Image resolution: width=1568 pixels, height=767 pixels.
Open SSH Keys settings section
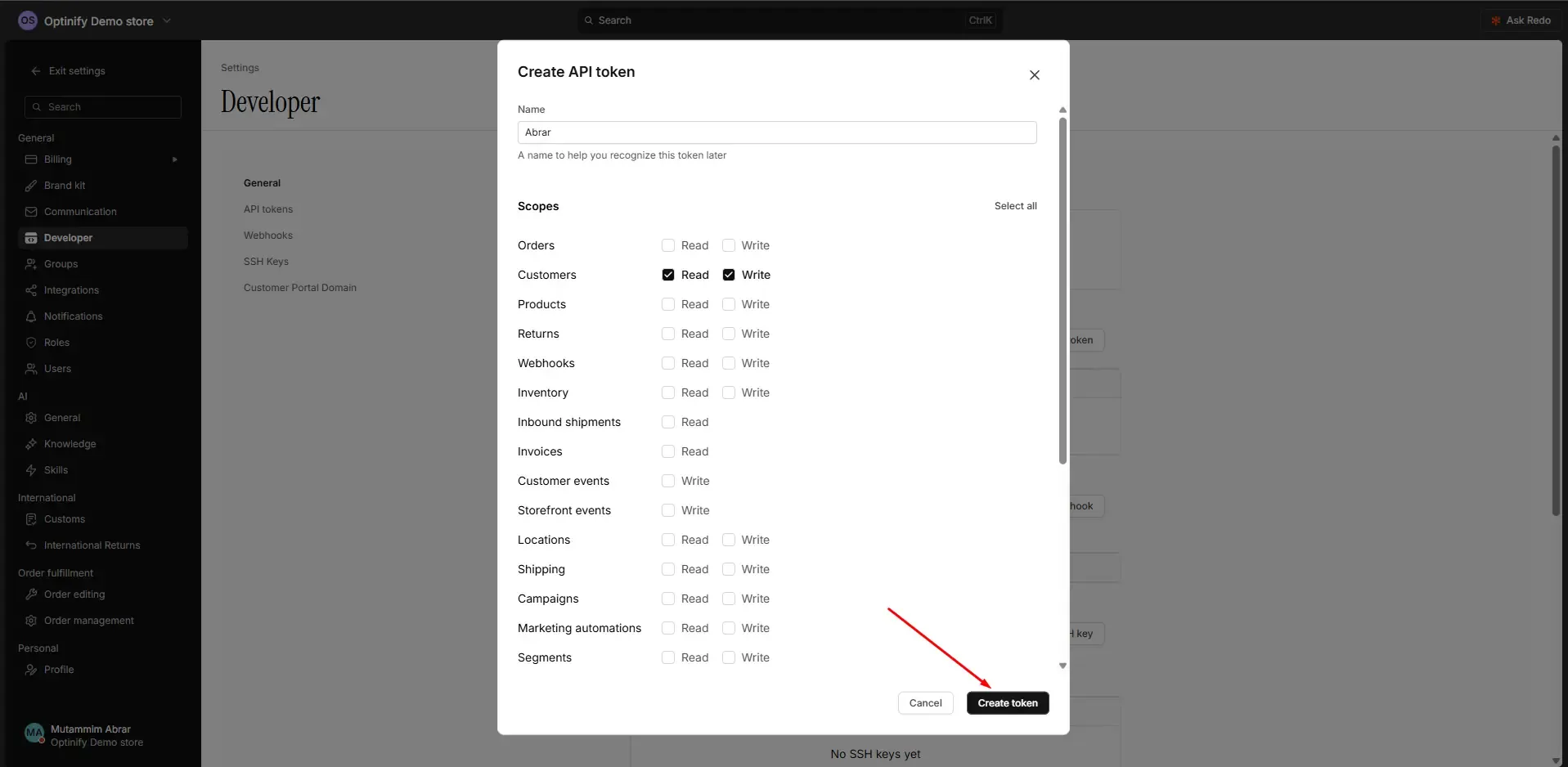pyautogui.click(x=266, y=262)
